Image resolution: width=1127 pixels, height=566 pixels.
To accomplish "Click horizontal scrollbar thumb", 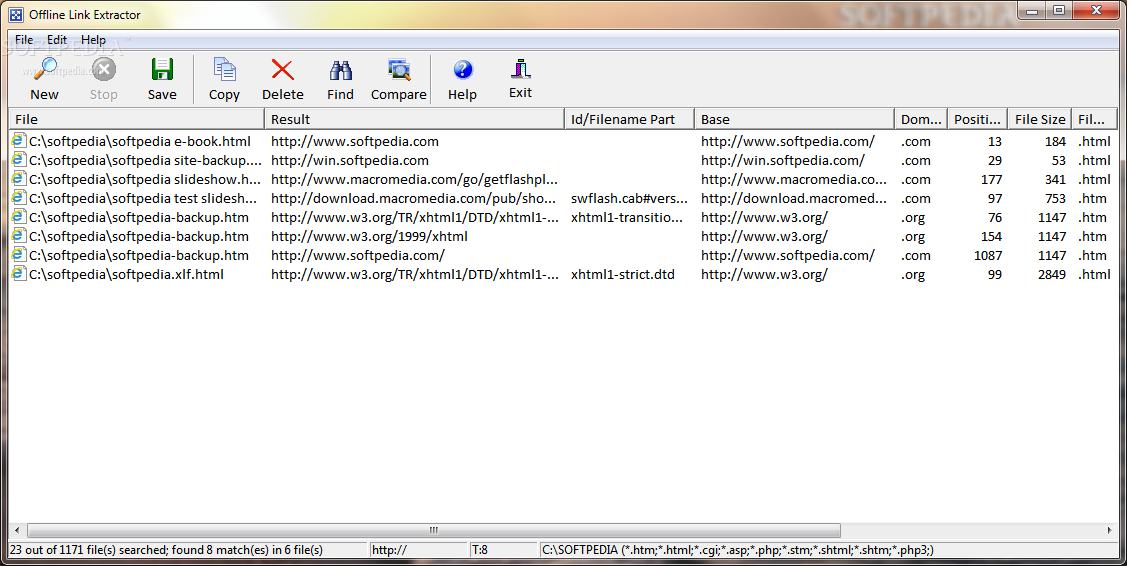I will pyautogui.click(x=433, y=530).
